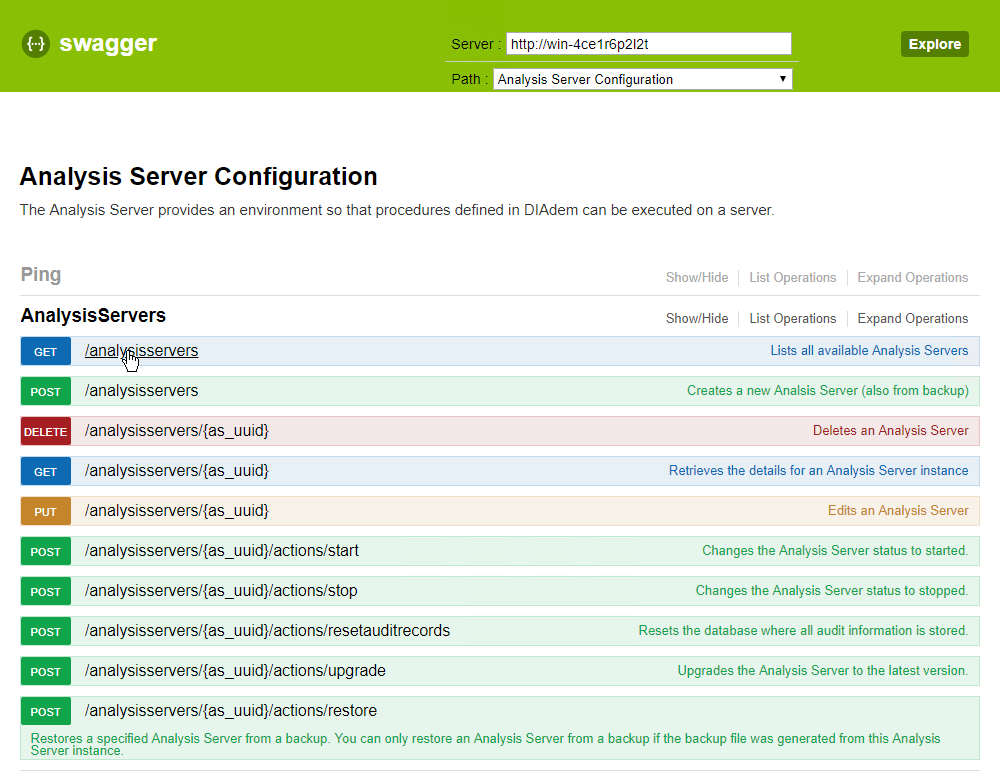Click the Explore button
Image resolution: width=1000 pixels, height=771 pixels.
point(934,44)
